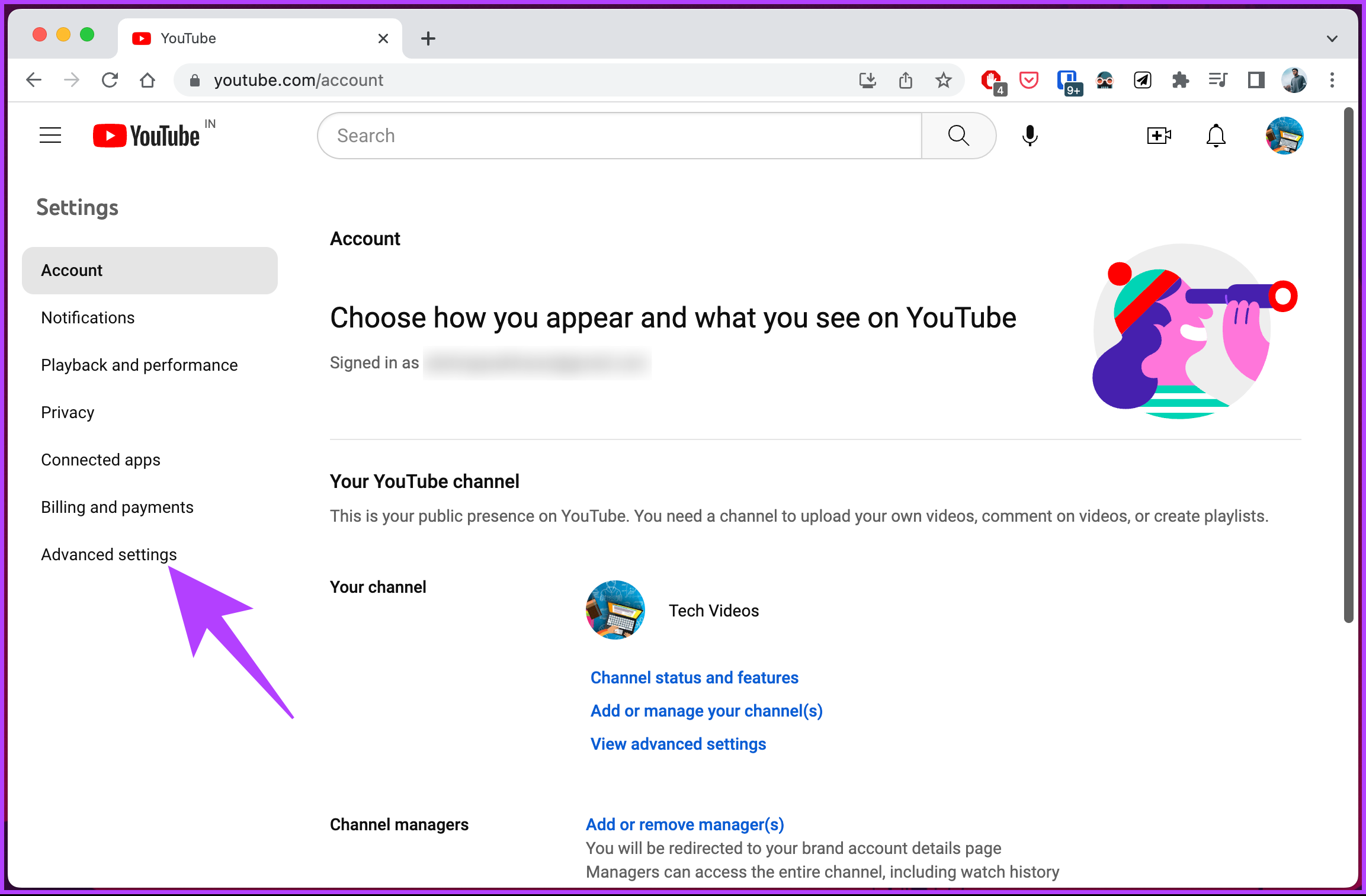This screenshot has width=1366, height=896.
Task: Reload the page
Action: [x=110, y=80]
